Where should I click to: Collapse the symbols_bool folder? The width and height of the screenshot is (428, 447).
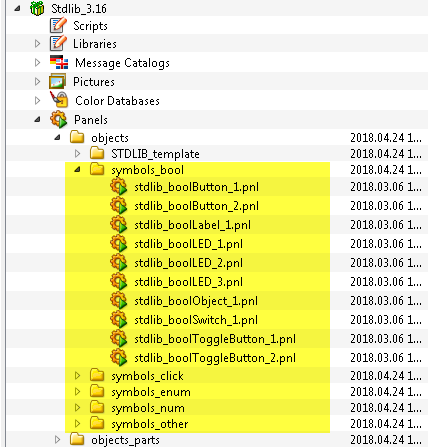[77, 169]
